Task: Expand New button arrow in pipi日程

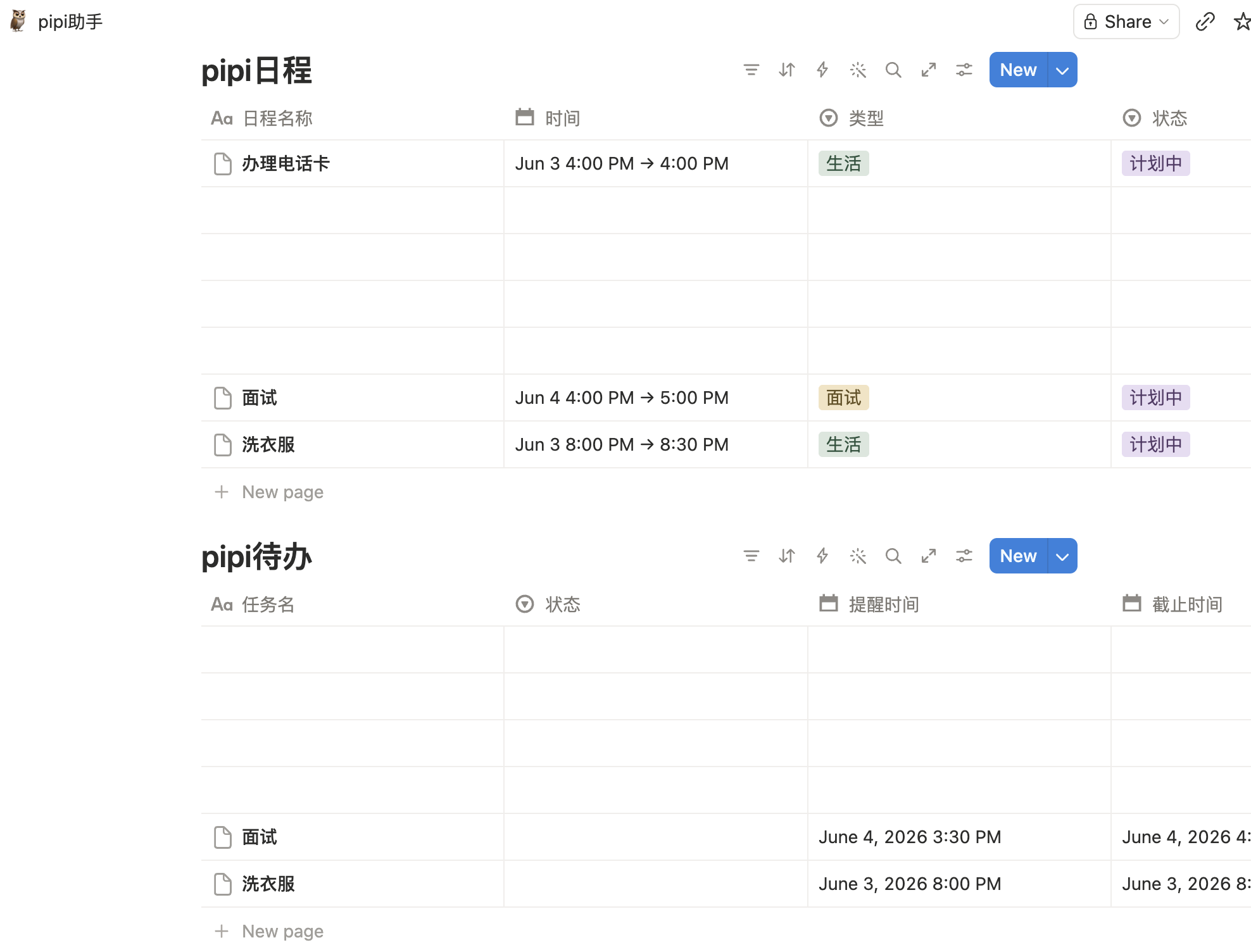Action: click(x=1063, y=70)
